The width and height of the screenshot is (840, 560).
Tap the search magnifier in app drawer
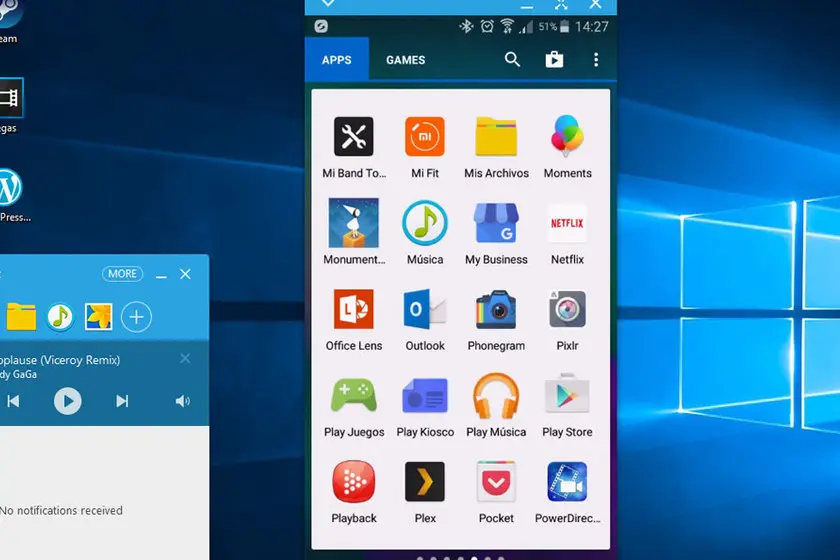[512, 59]
